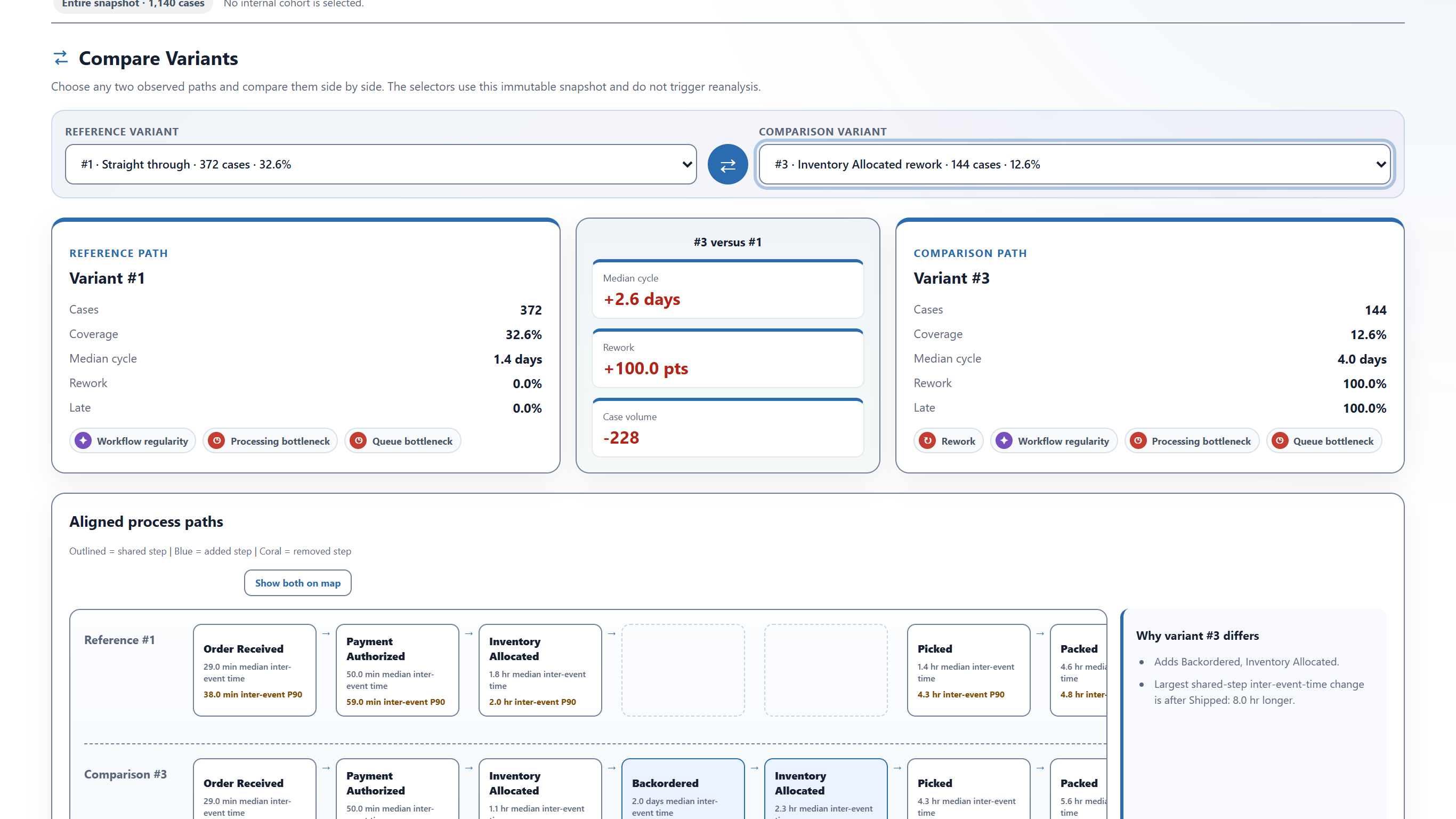Click '12.6%' coverage value
The image size is (1456, 819).
pos(1368,334)
